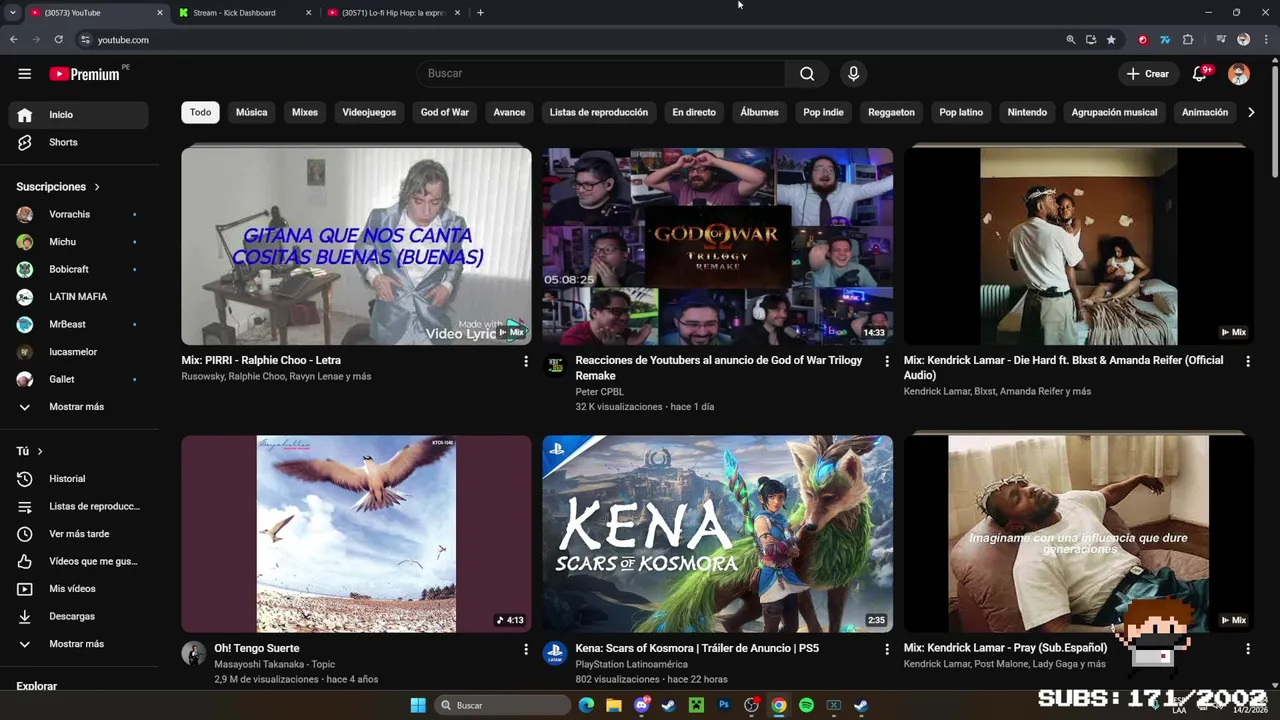Open options for God of War reactions video
Image resolution: width=1280 pixels, height=720 pixels.
point(887,362)
